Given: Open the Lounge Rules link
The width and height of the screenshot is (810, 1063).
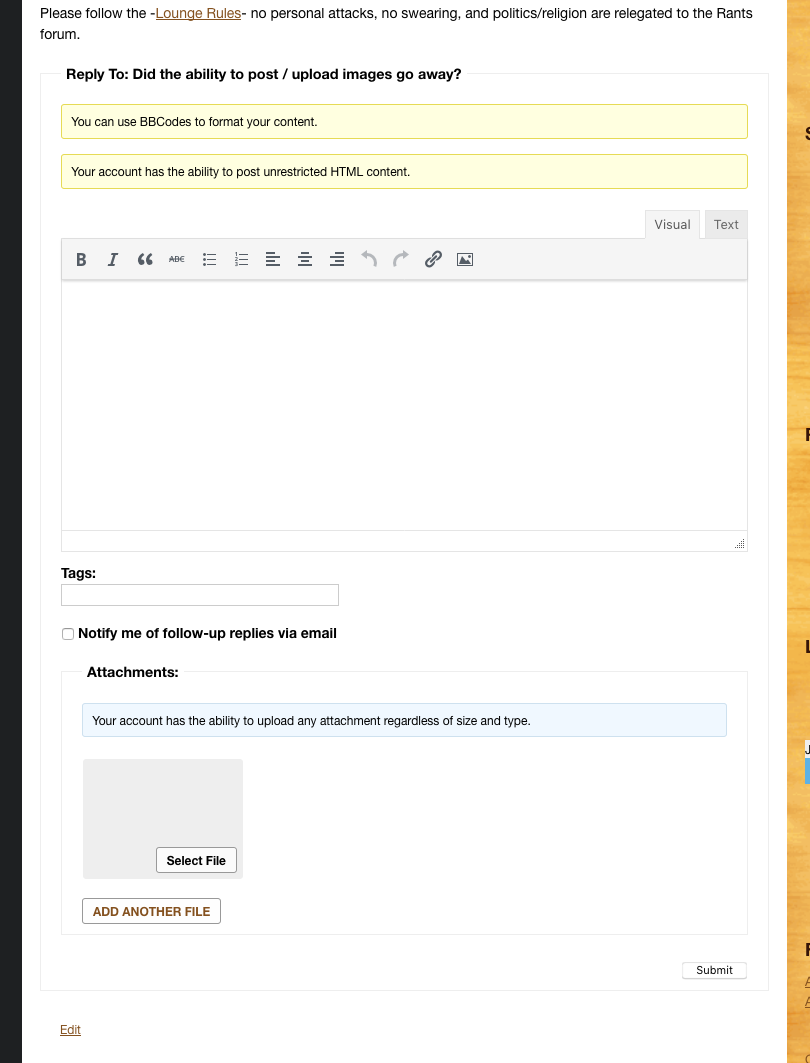Looking at the screenshot, I should pyautogui.click(x=198, y=14).
